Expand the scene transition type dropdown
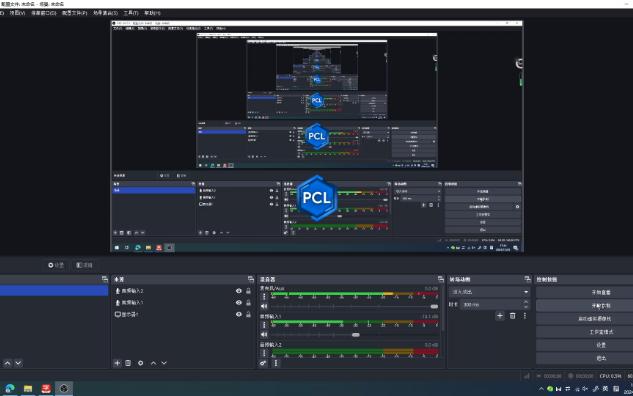This screenshot has height=396, width=633. (x=490, y=291)
